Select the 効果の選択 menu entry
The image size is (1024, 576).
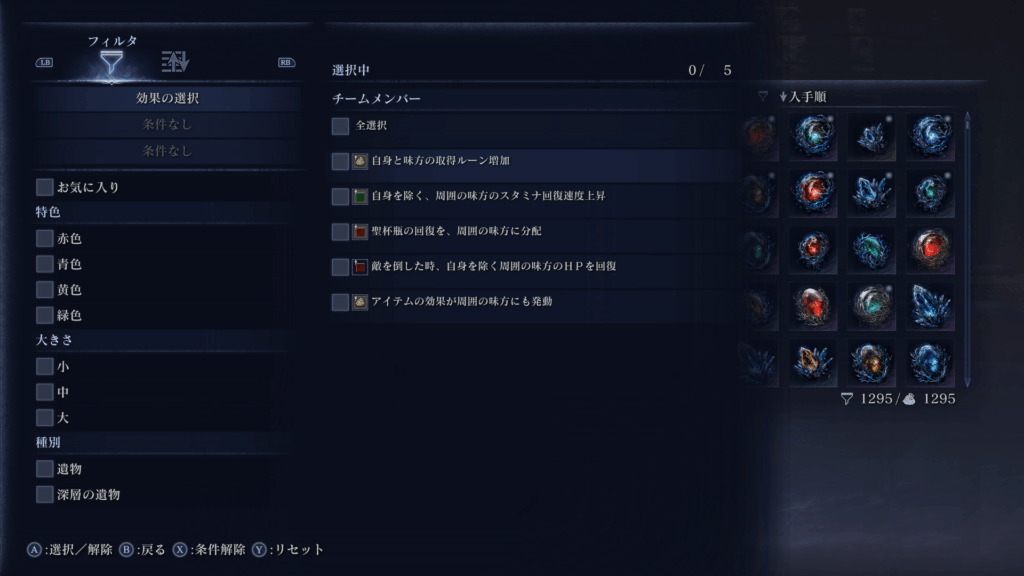click(168, 98)
